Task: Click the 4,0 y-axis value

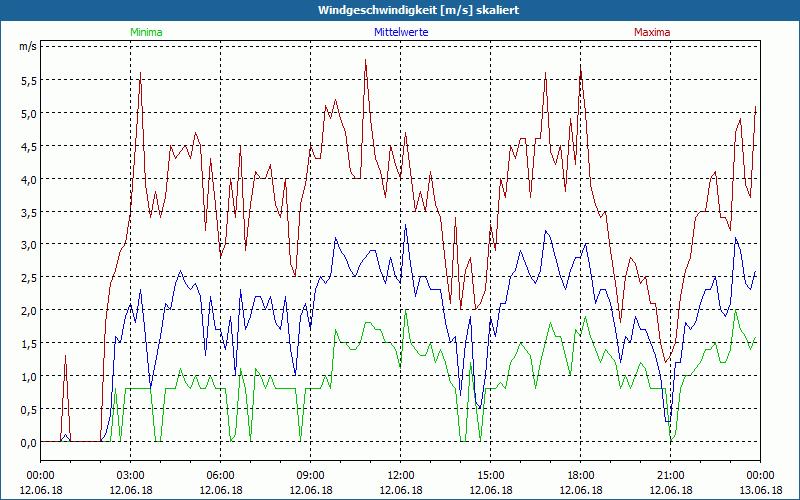Action: coord(29,179)
